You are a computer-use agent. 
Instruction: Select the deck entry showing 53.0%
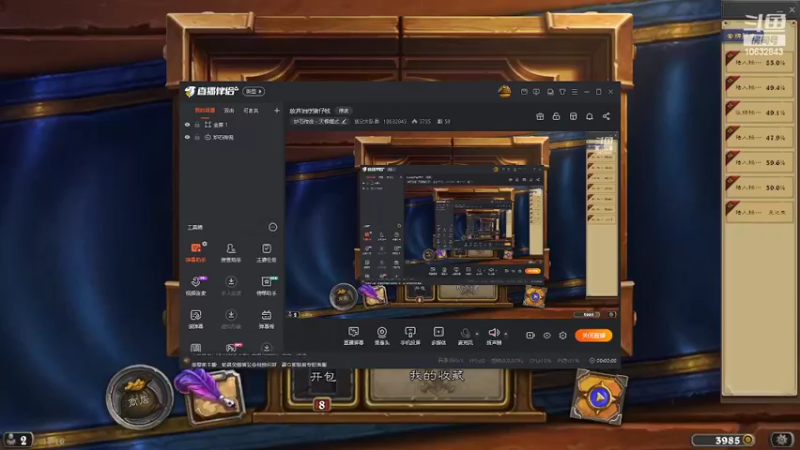pos(759,62)
